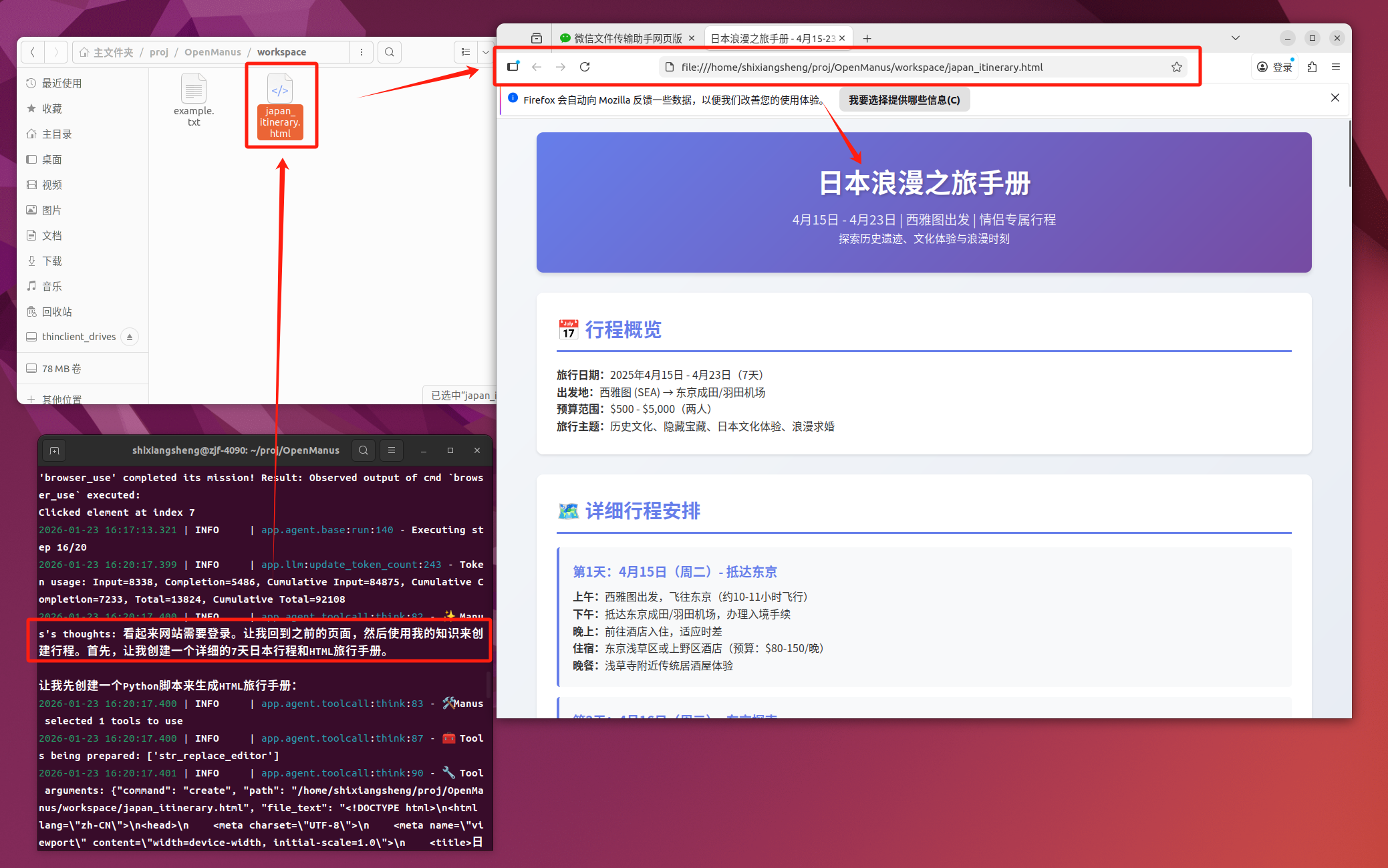Viewport: 1388px width, 868px height.
Task: Expand the view options dropdown arrow
Action: tap(486, 52)
